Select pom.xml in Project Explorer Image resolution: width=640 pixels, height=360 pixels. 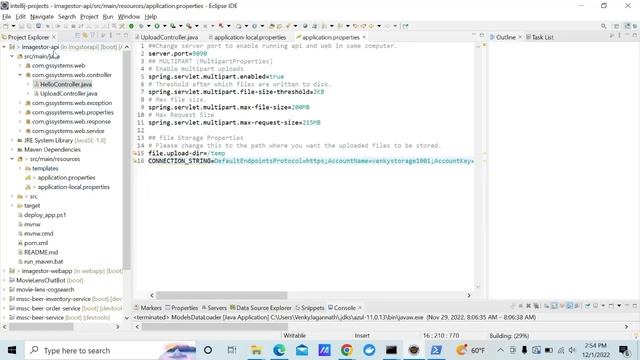(x=36, y=243)
